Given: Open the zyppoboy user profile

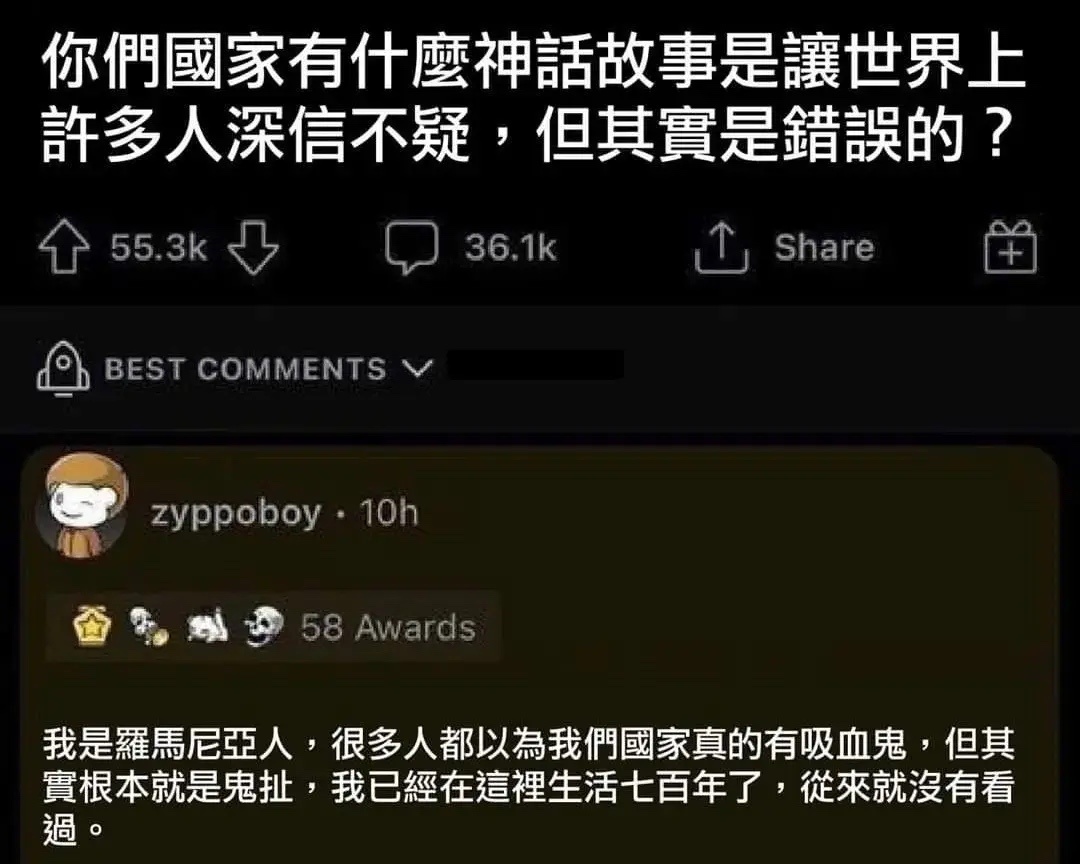Looking at the screenshot, I should pos(236,514).
